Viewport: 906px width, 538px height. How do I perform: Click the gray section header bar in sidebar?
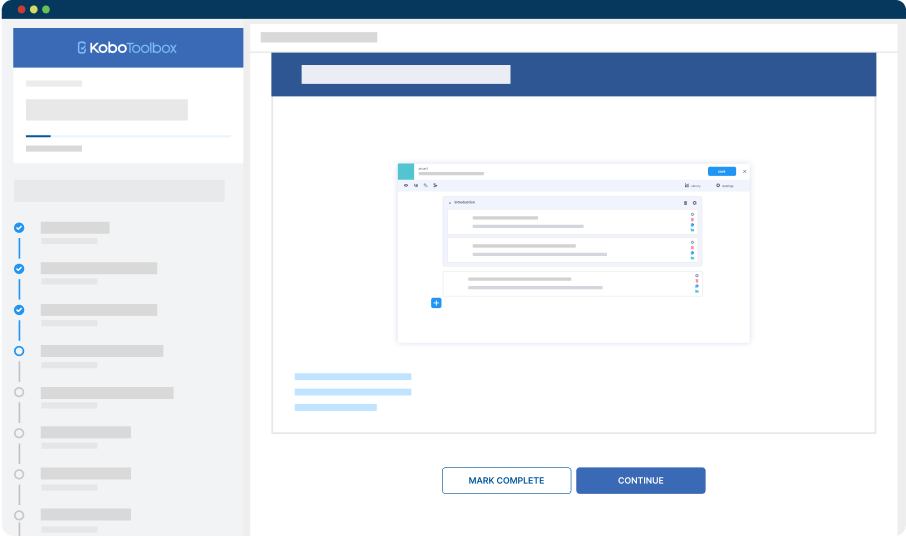pyautogui.click(x=119, y=191)
